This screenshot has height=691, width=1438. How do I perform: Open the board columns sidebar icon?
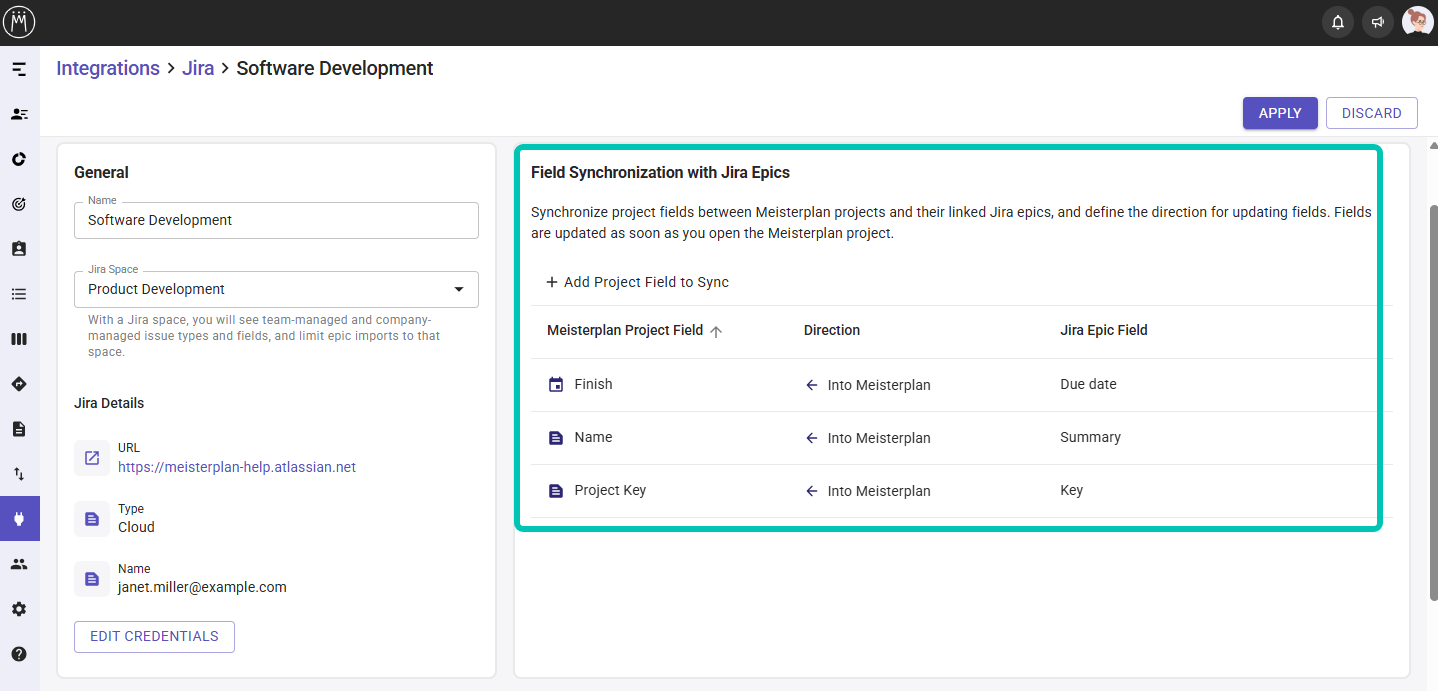[19, 339]
